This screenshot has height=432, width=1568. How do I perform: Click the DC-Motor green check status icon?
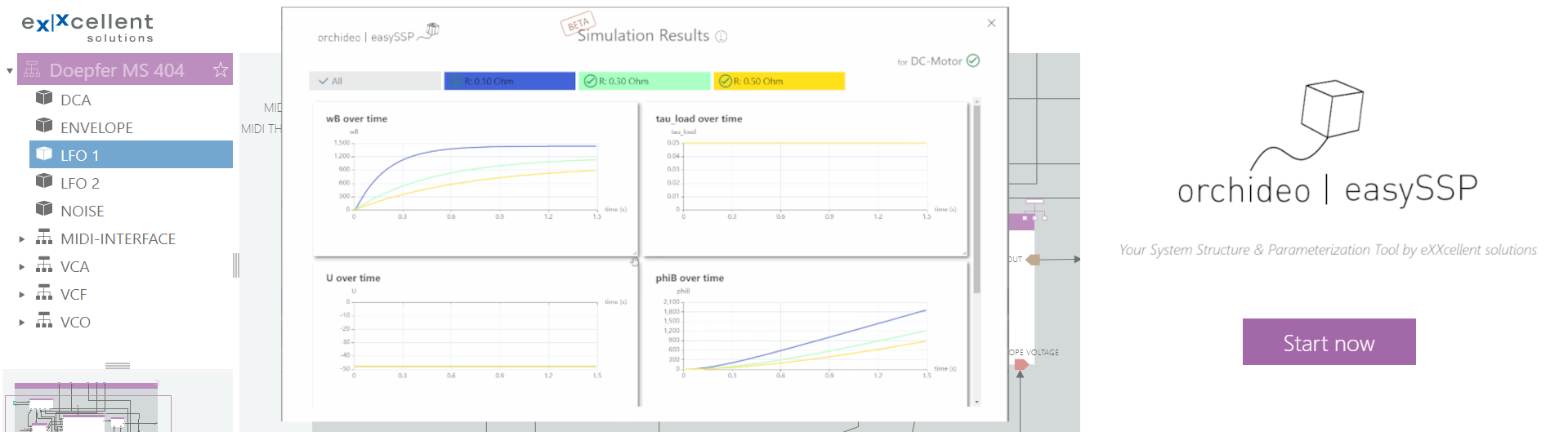coord(973,60)
